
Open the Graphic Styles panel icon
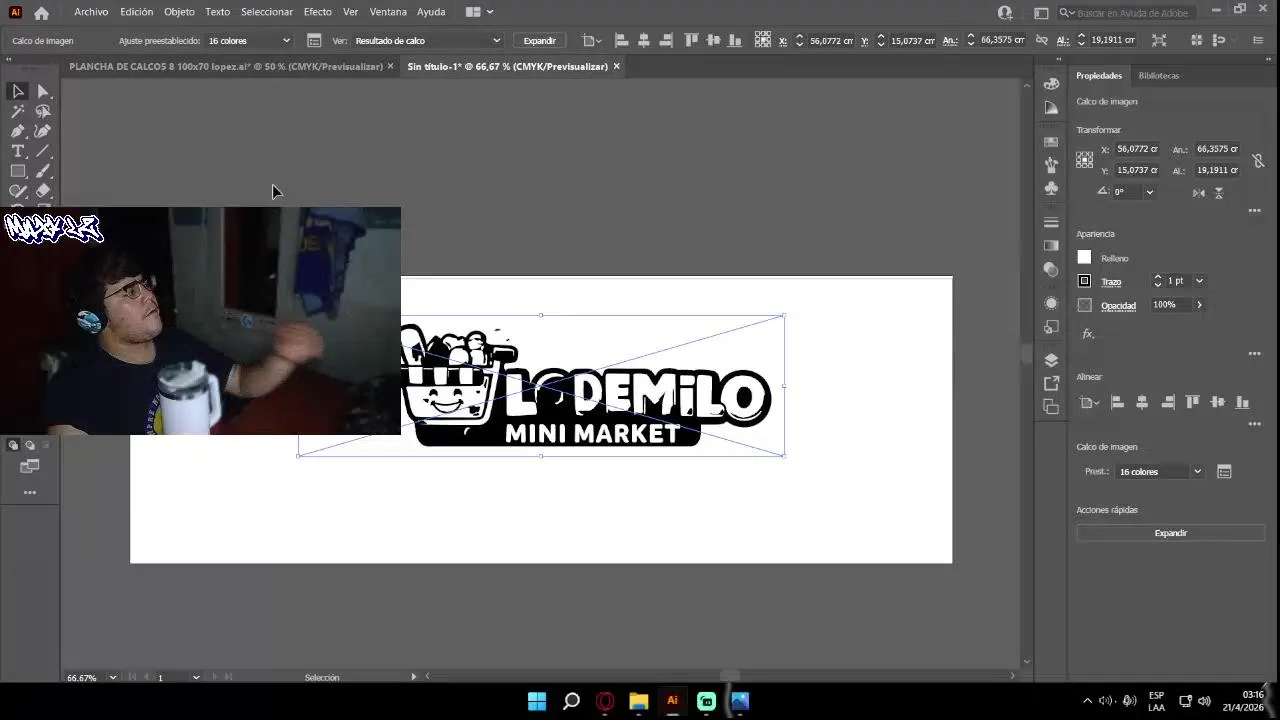1051,327
